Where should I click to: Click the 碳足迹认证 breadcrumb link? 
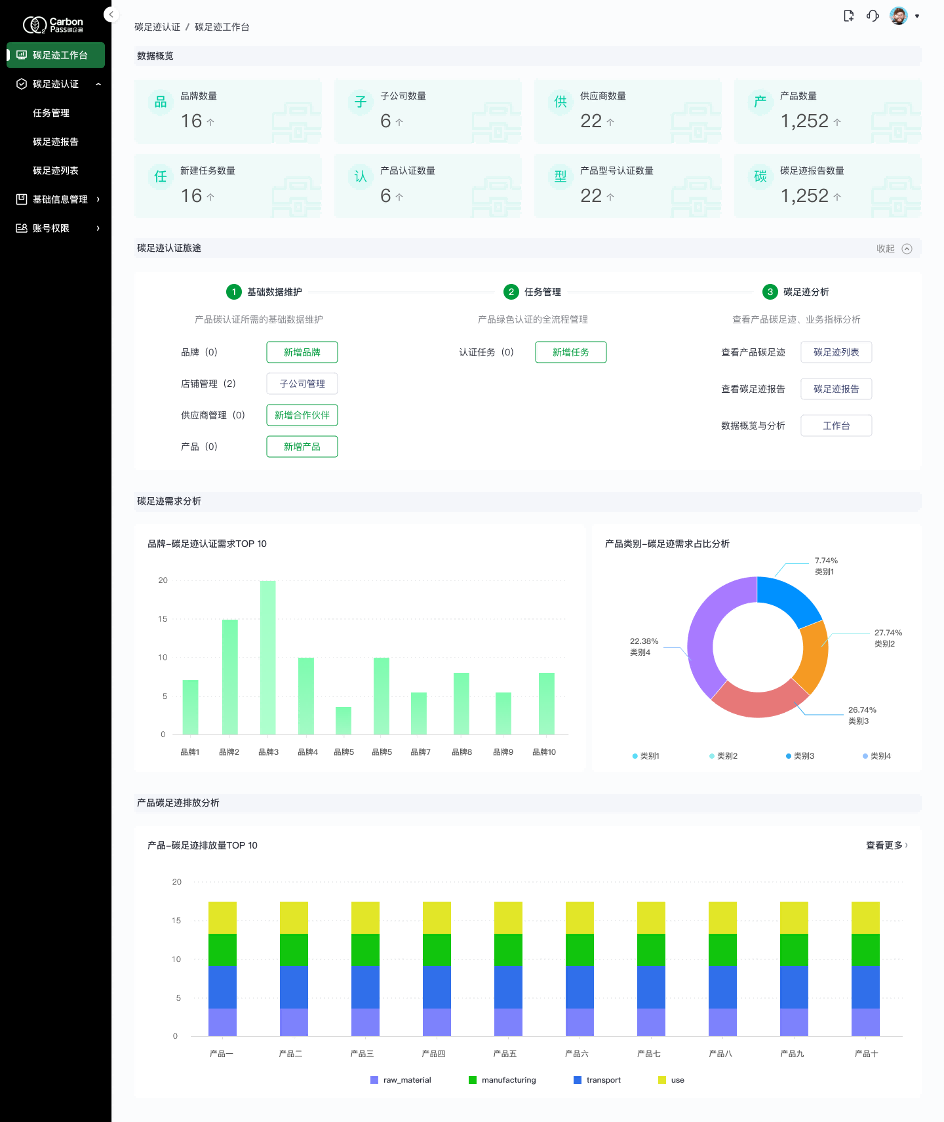pos(157,27)
